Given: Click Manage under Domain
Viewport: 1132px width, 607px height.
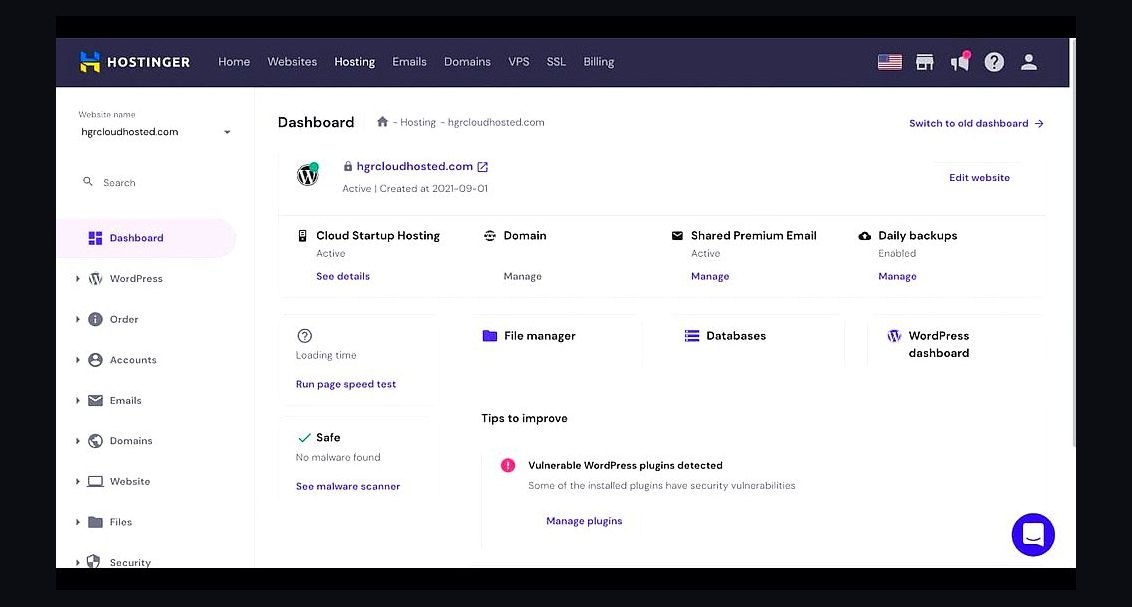Looking at the screenshot, I should pyautogui.click(x=523, y=276).
